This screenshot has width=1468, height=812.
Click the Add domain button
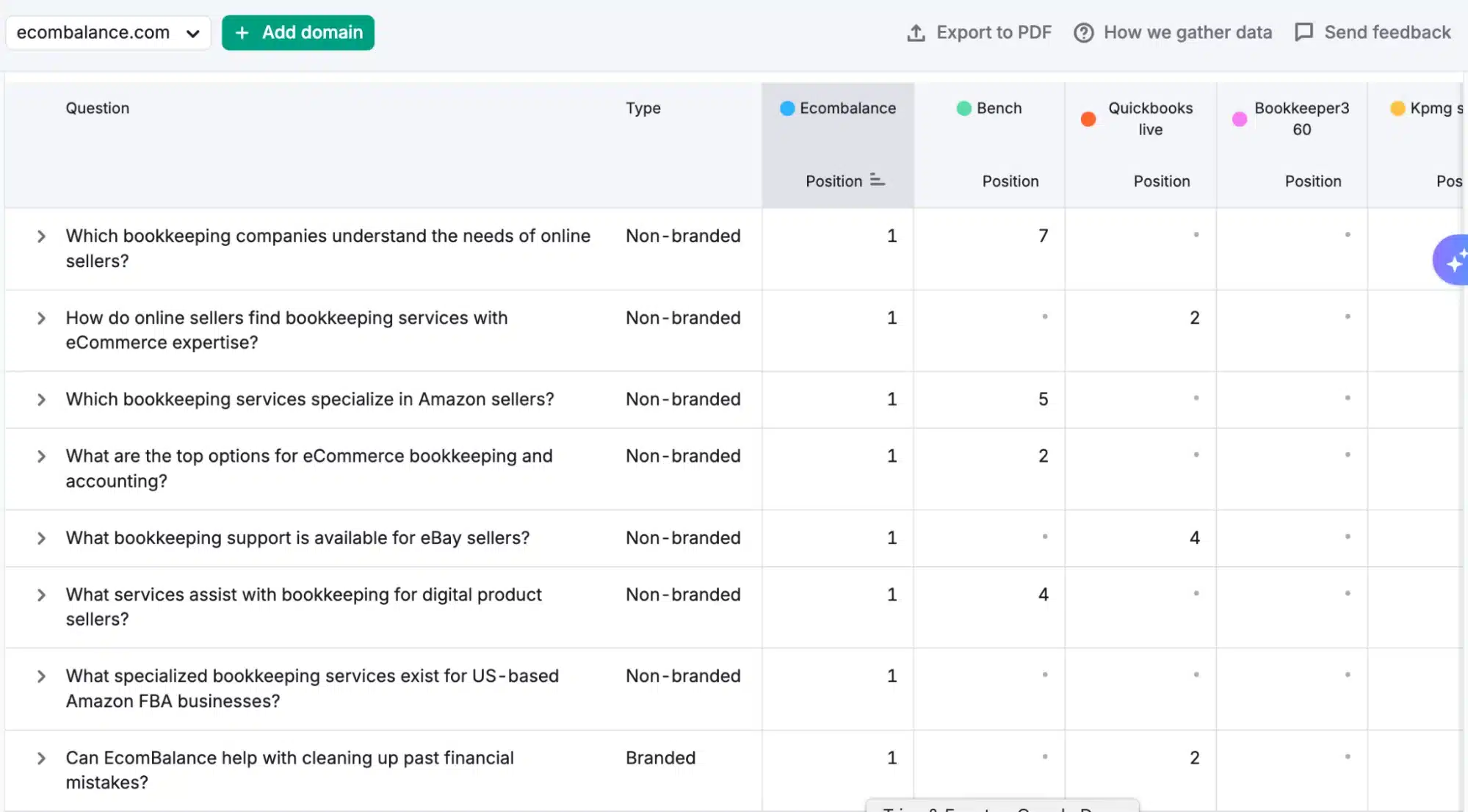(298, 32)
